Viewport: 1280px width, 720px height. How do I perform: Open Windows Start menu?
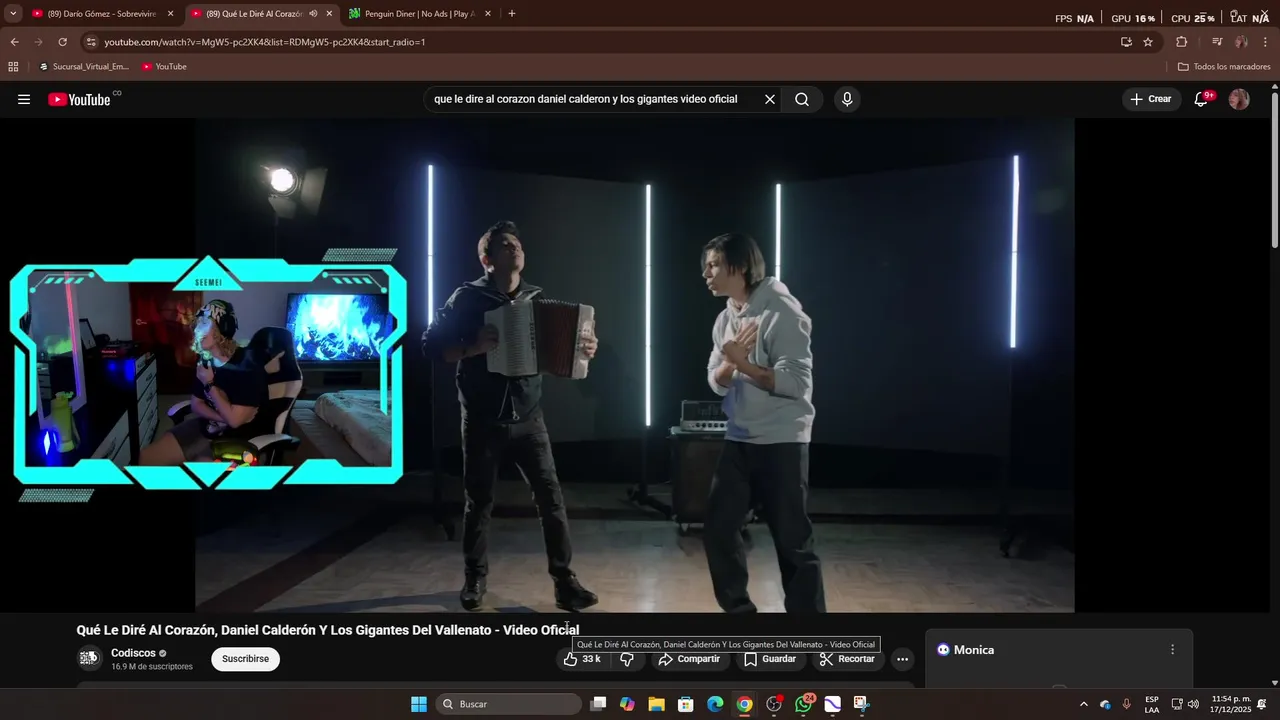tap(419, 704)
